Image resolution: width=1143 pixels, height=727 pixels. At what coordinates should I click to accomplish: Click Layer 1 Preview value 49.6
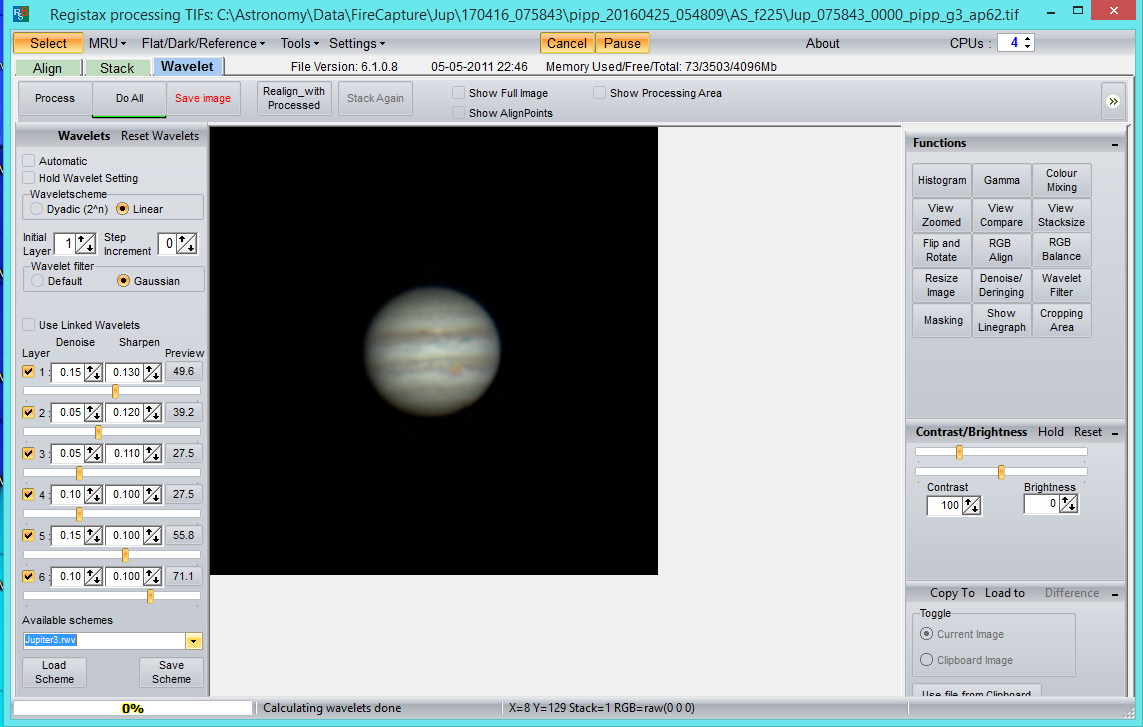[x=183, y=372]
